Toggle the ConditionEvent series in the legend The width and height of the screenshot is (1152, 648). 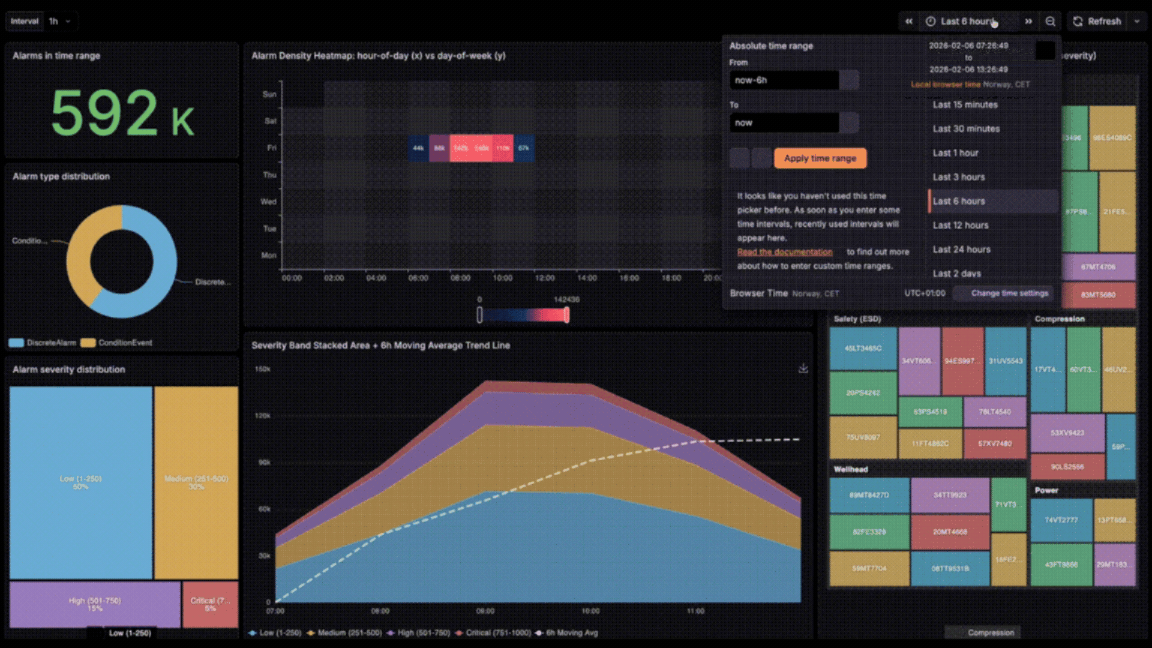[x=118, y=343]
